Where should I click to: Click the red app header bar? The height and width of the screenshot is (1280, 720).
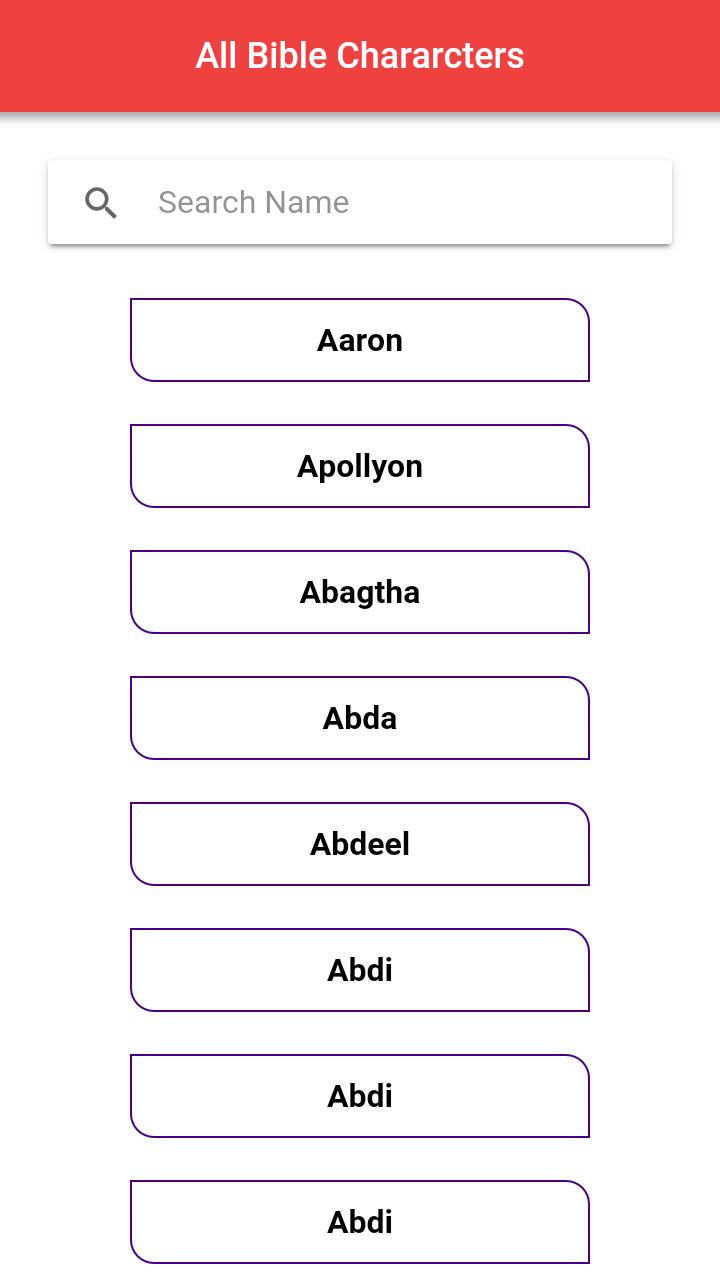click(620, 56)
